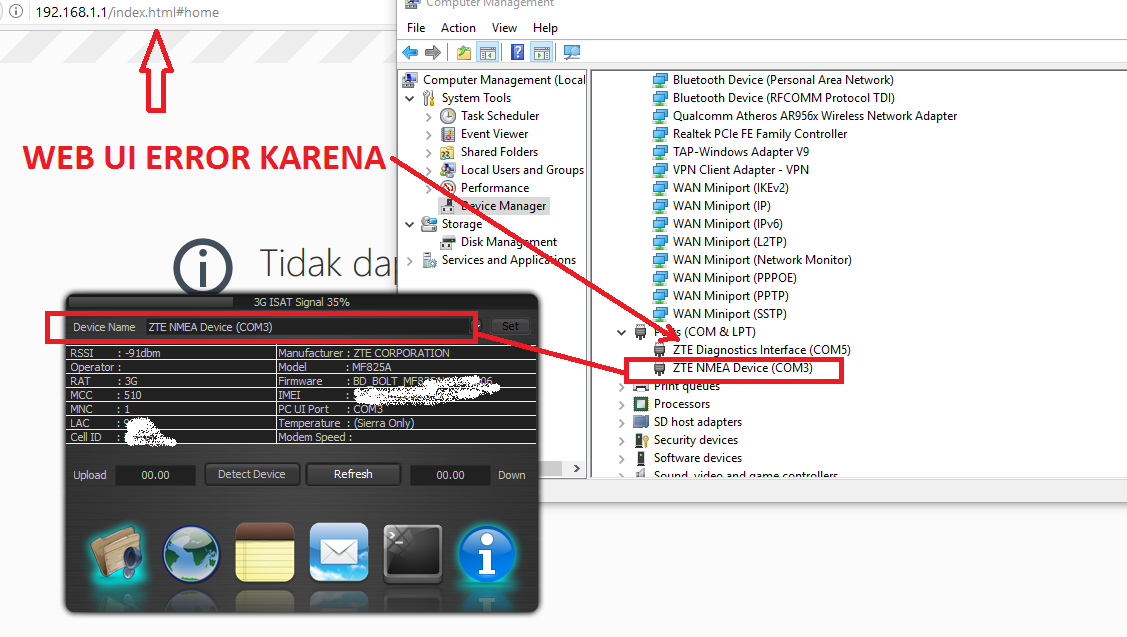Click the Disk Management icon in tree
This screenshot has height=637, width=1127.
coord(448,242)
